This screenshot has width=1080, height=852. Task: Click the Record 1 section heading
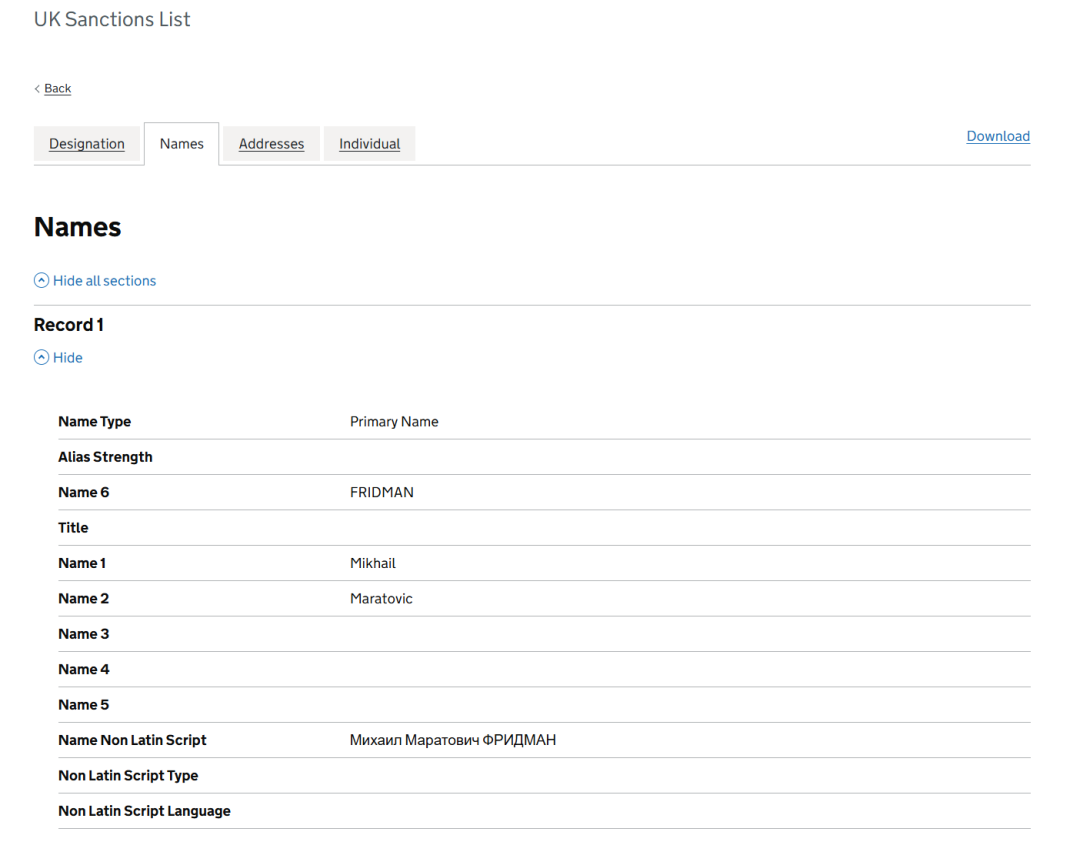pos(69,325)
